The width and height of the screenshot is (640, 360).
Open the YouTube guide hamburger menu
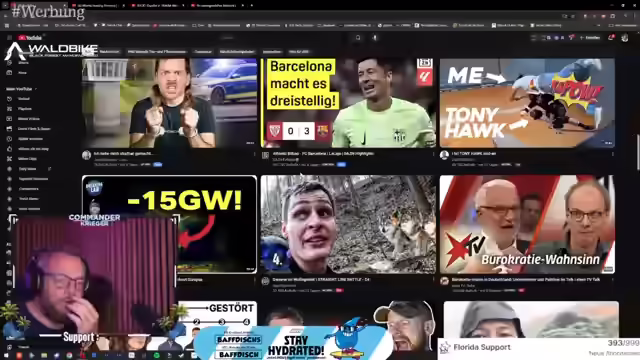[x=9, y=38]
